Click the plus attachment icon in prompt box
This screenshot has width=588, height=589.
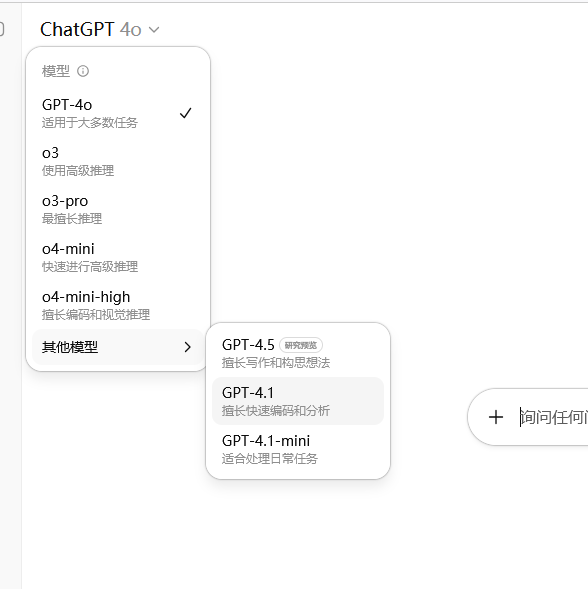(x=496, y=417)
